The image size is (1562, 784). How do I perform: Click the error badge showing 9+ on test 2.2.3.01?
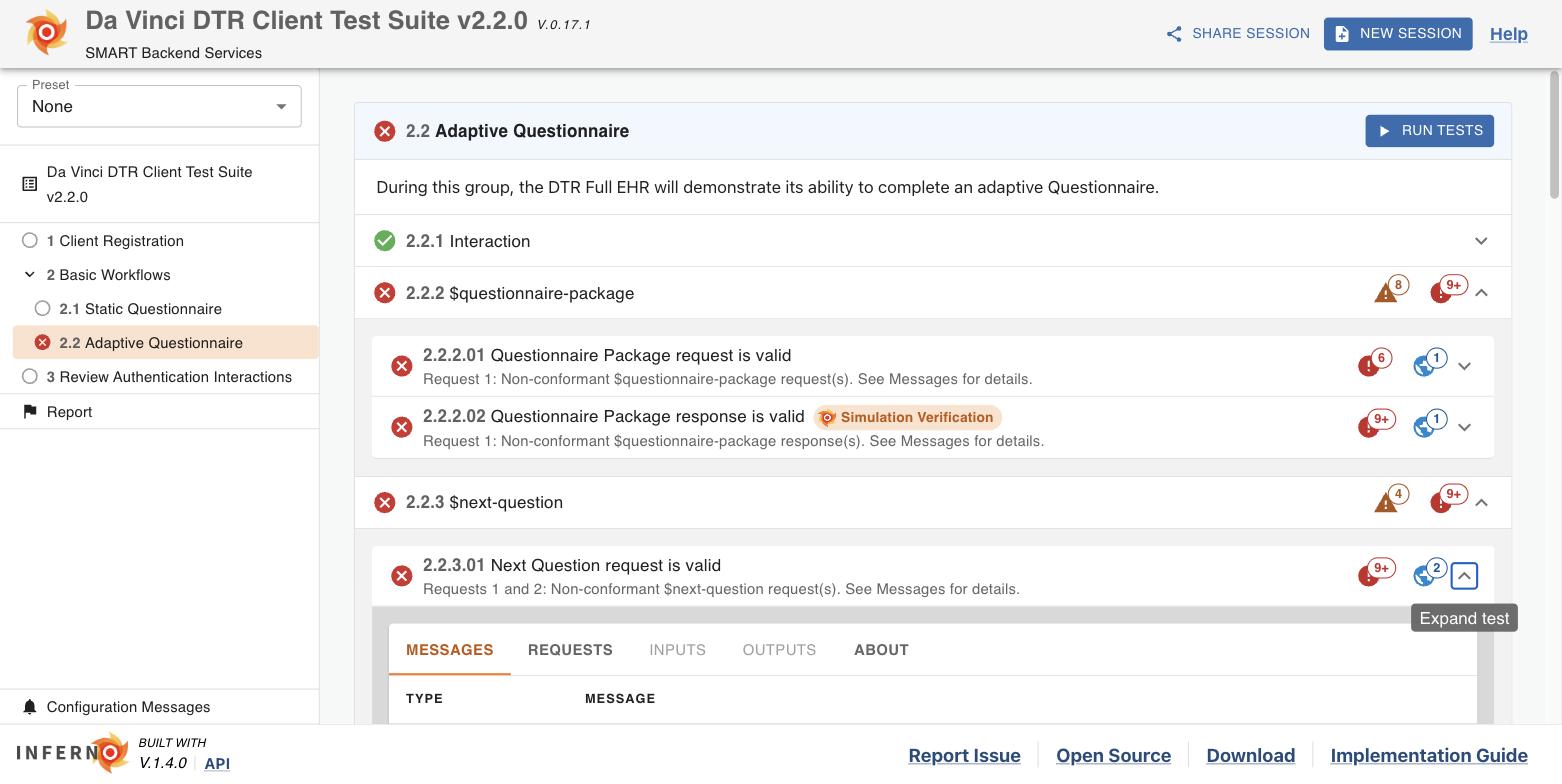pyautogui.click(x=1375, y=572)
